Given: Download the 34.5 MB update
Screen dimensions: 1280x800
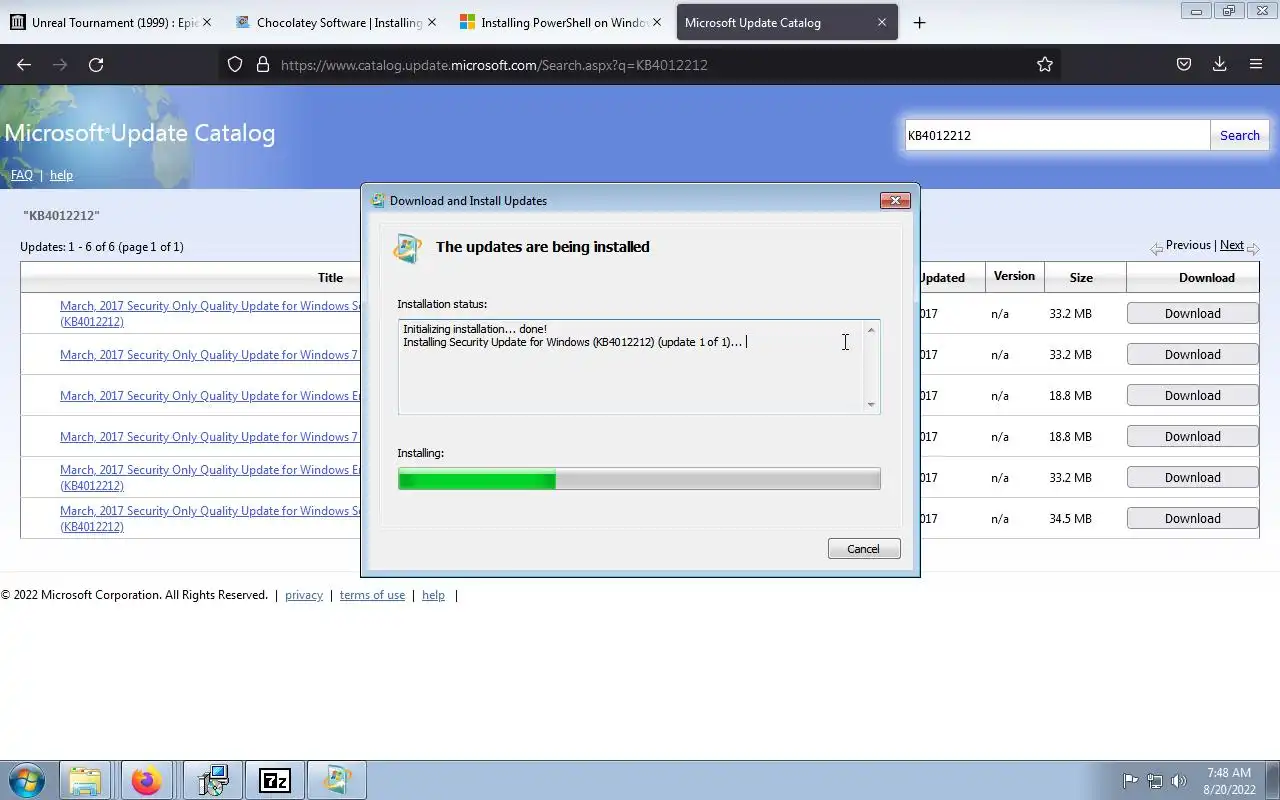Looking at the screenshot, I should (x=1192, y=518).
